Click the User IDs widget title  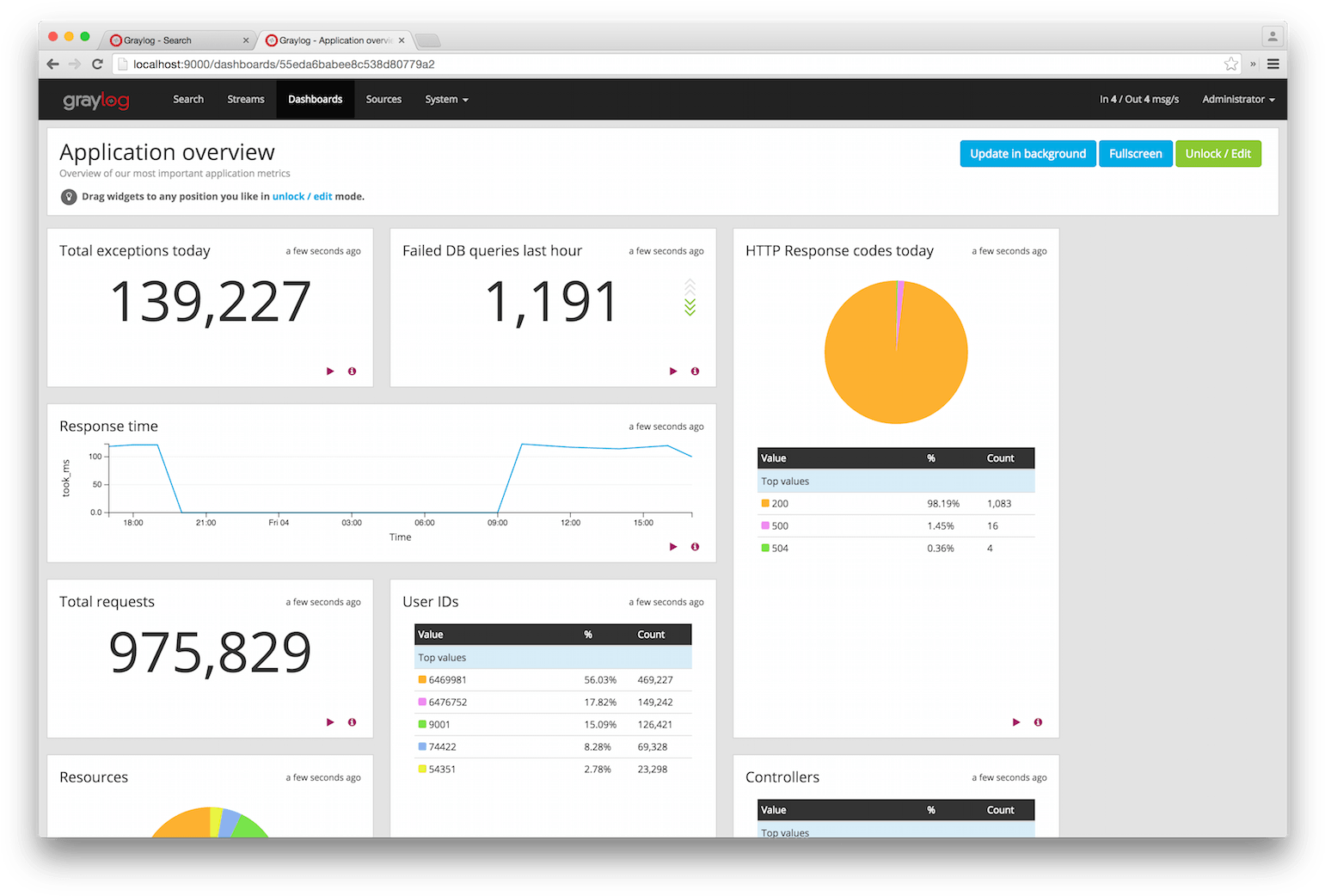(x=431, y=602)
